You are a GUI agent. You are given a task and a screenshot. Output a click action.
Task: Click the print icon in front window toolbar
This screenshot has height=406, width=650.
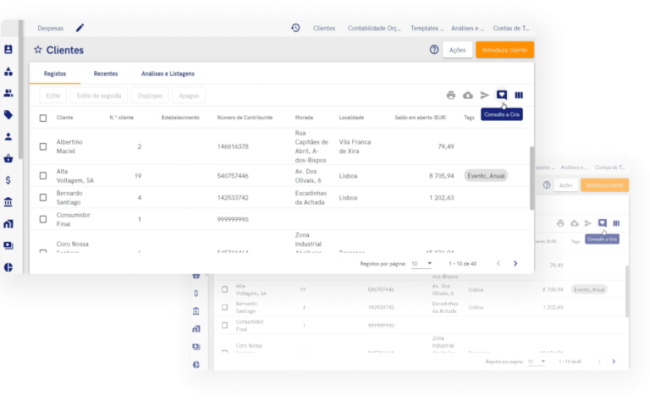click(x=451, y=95)
